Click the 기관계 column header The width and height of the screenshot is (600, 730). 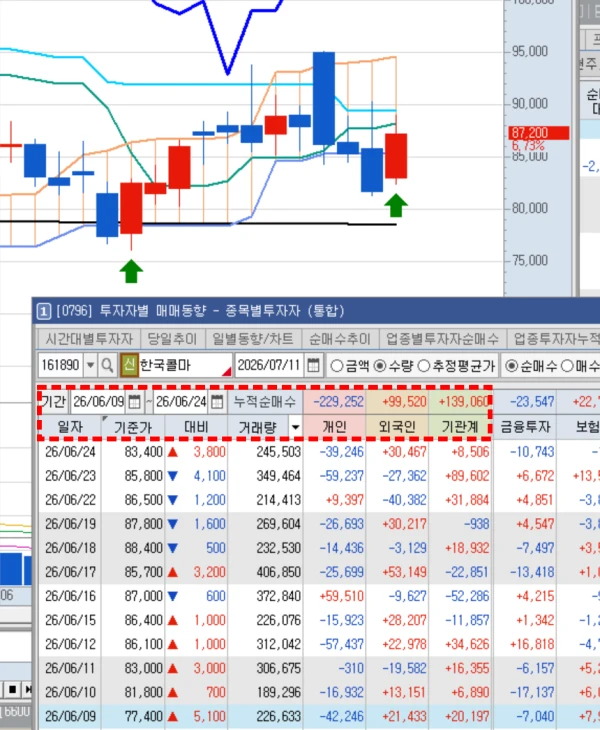pos(460,427)
